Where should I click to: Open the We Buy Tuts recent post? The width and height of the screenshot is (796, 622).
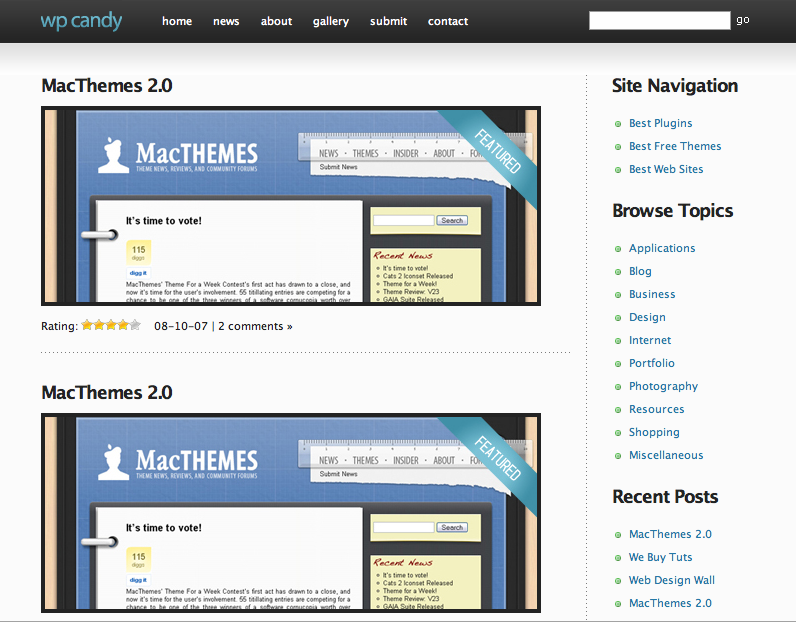(660, 557)
